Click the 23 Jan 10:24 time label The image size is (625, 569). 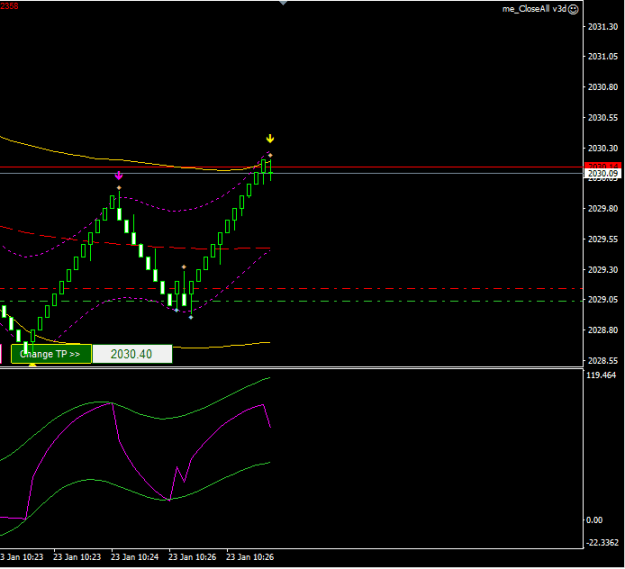(135, 557)
